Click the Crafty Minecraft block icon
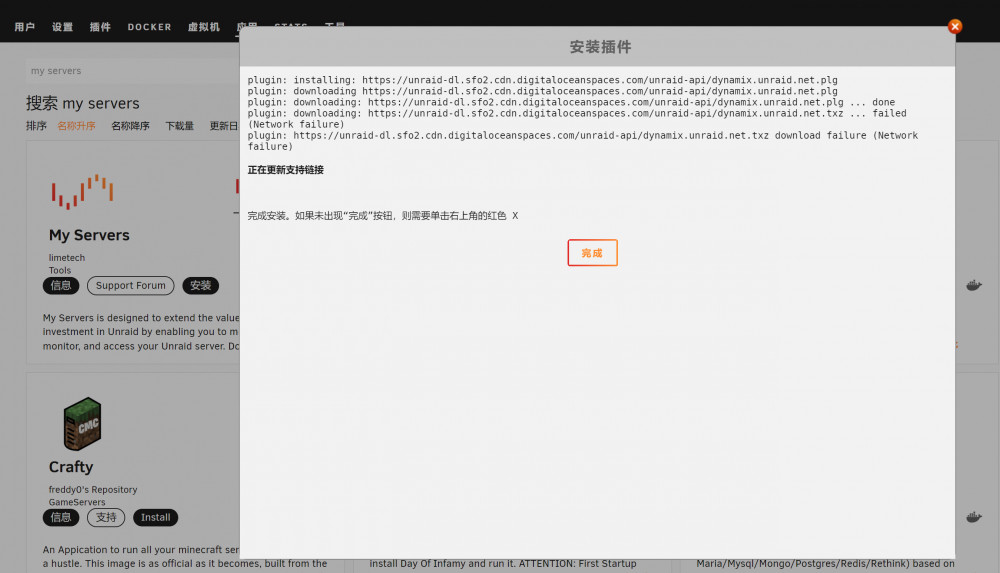The height and width of the screenshot is (573, 1000). [x=82, y=424]
